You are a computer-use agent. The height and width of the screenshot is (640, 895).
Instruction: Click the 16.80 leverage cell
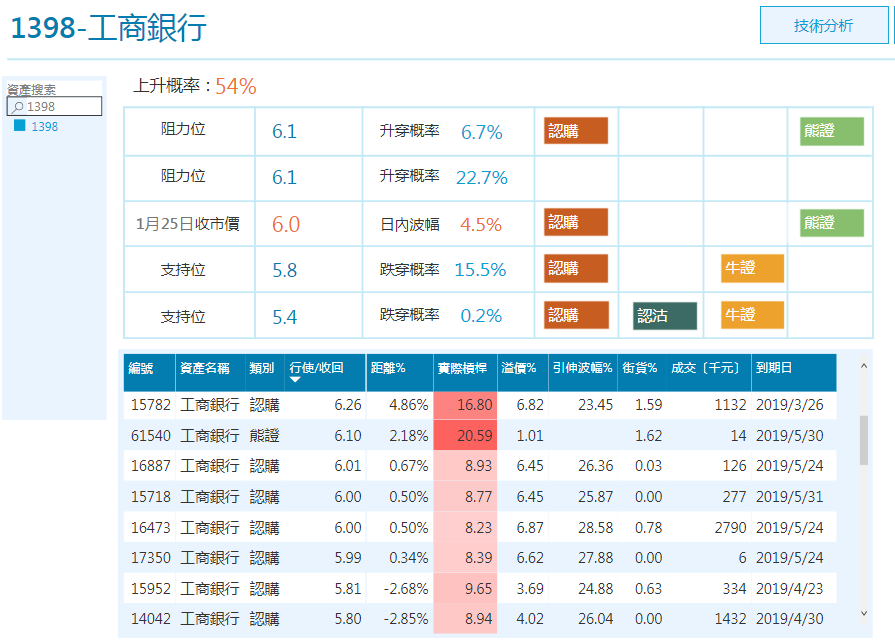[x=465, y=405]
